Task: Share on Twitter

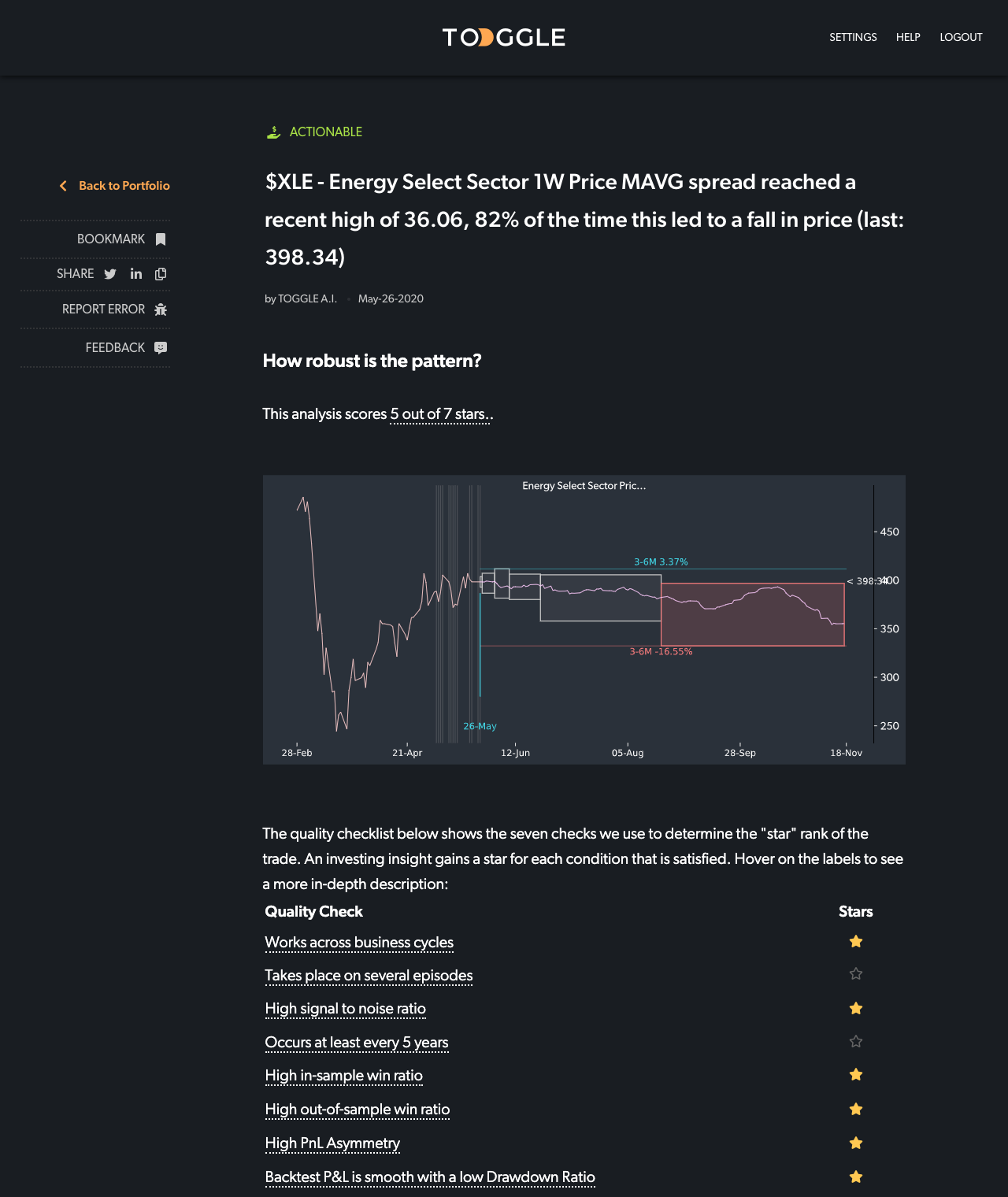Action: 110,274
